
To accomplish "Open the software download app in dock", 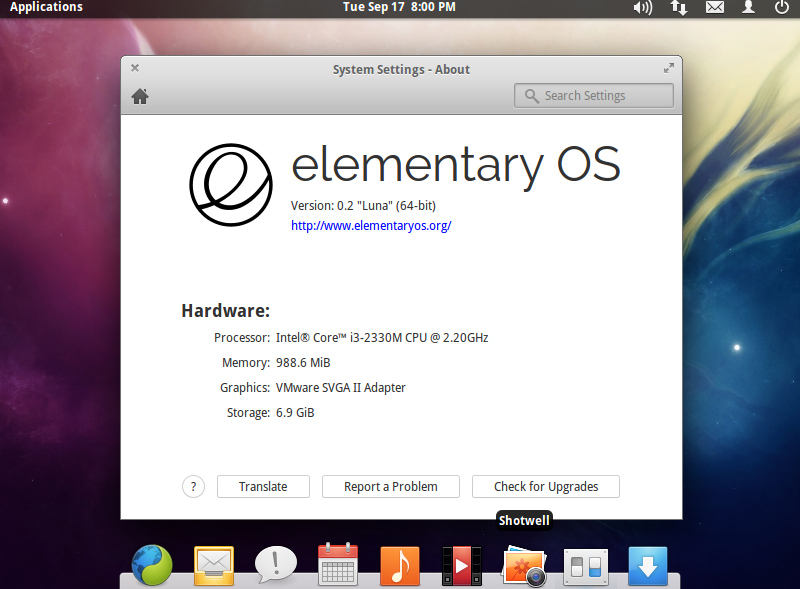I will click(x=648, y=566).
